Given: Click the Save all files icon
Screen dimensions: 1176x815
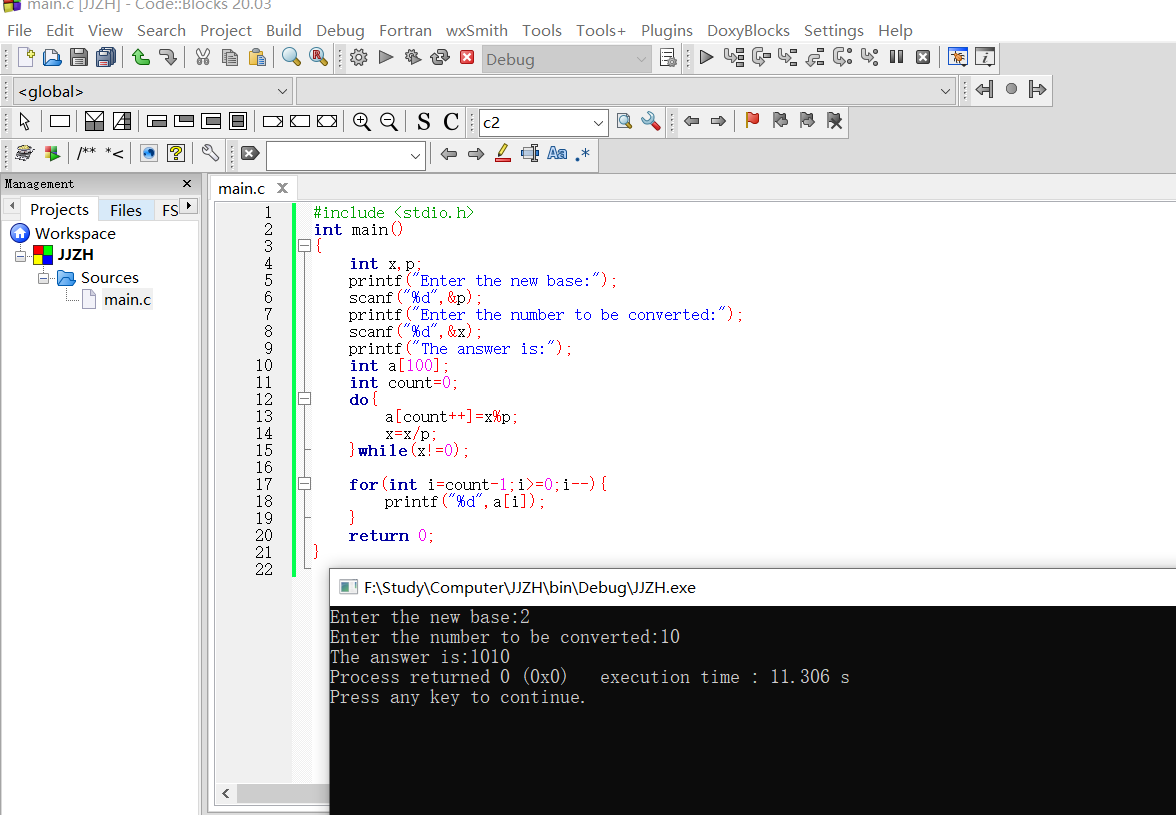Looking at the screenshot, I should (105, 58).
